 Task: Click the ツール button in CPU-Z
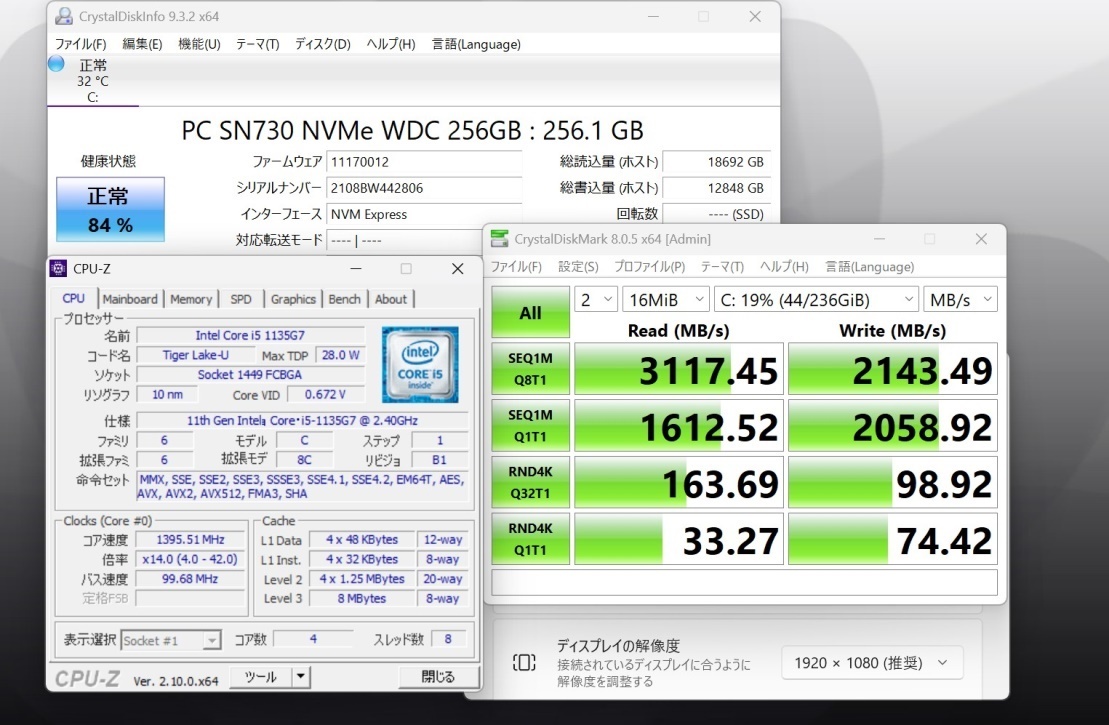[261, 677]
